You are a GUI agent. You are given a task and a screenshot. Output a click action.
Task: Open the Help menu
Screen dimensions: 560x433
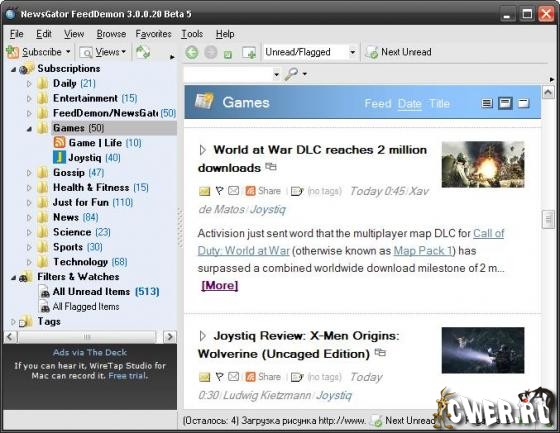click(x=225, y=34)
